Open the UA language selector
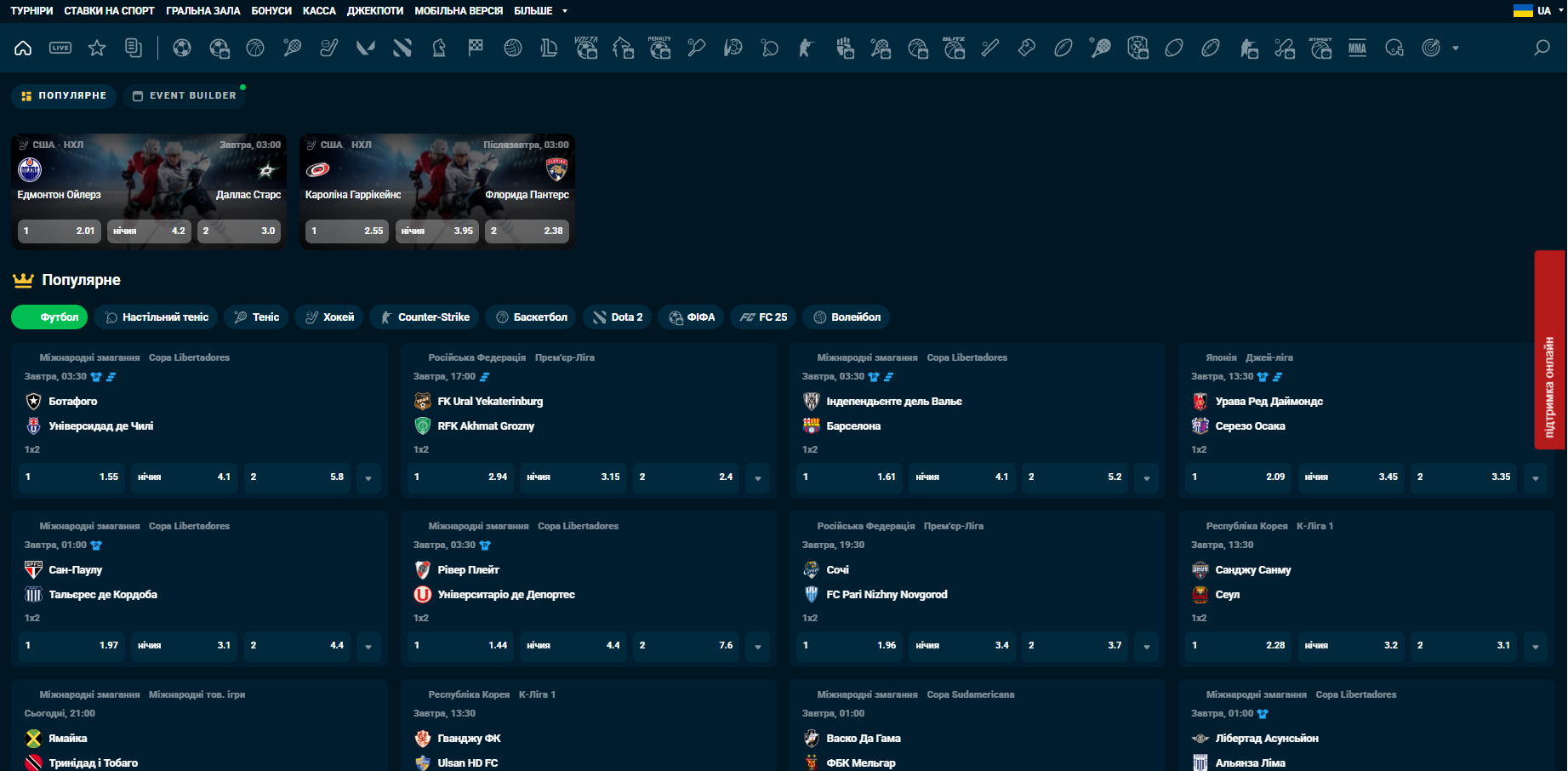1568x771 pixels. tap(1538, 11)
